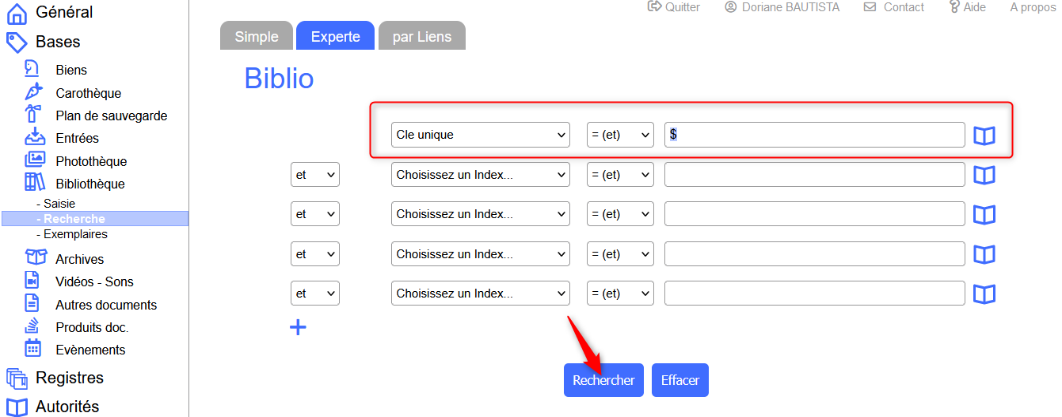Switch to the Simple search tab
The height and width of the screenshot is (417, 1062).
256,36
